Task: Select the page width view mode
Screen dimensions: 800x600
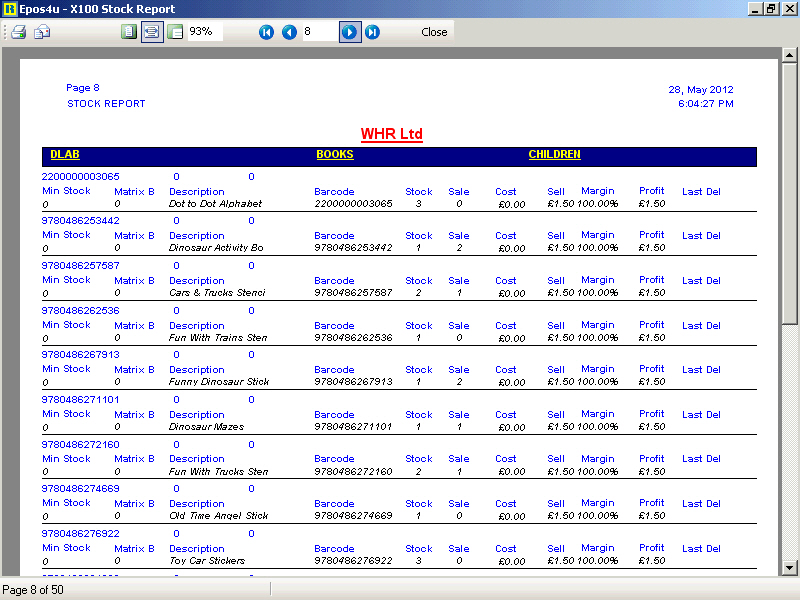Action: point(152,32)
